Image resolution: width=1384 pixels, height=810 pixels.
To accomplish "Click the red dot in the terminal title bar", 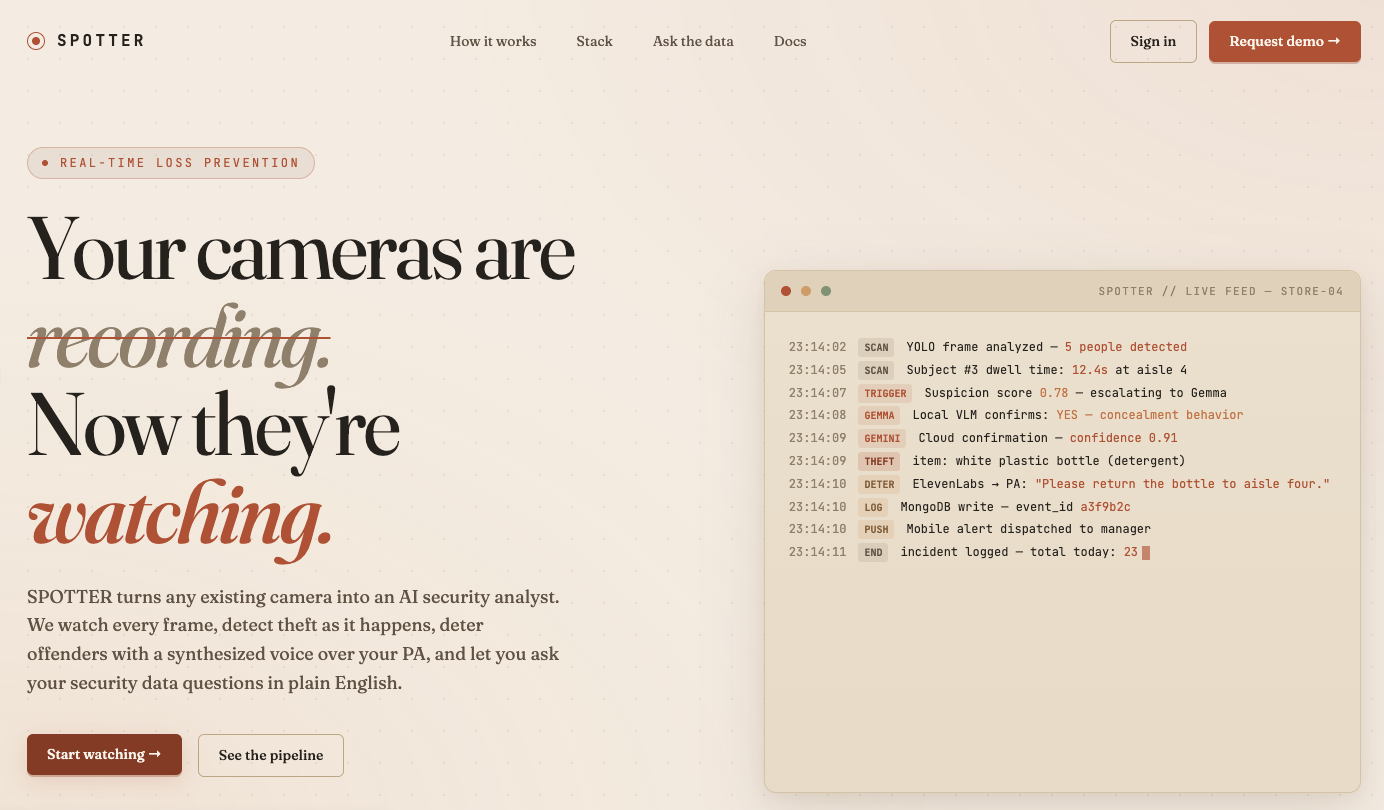I will point(786,291).
